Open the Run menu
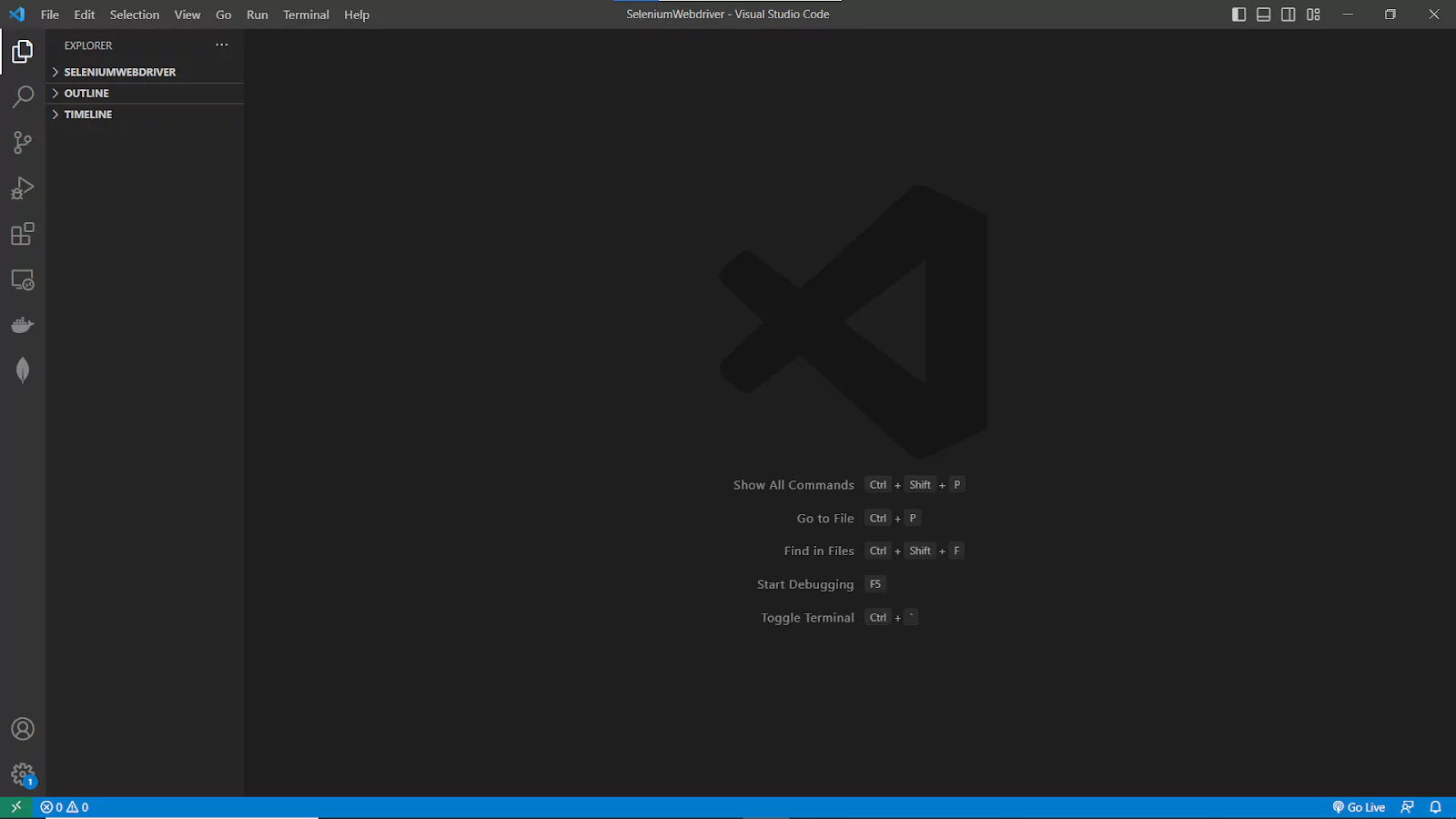Image resolution: width=1456 pixels, height=819 pixels. [x=257, y=15]
